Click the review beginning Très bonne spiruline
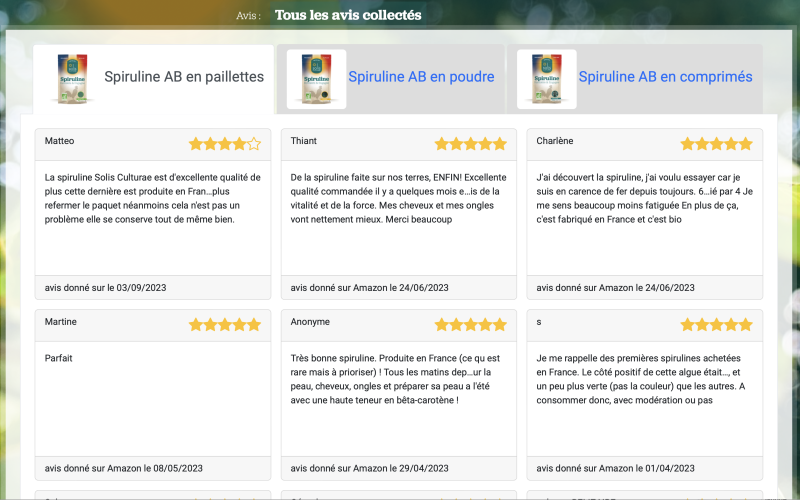The width and height of the screenshot is (800, 500). (x=395, y=379)
